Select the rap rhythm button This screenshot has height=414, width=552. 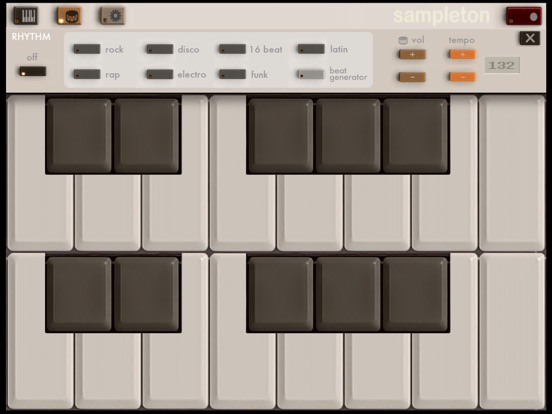point(87,74)
